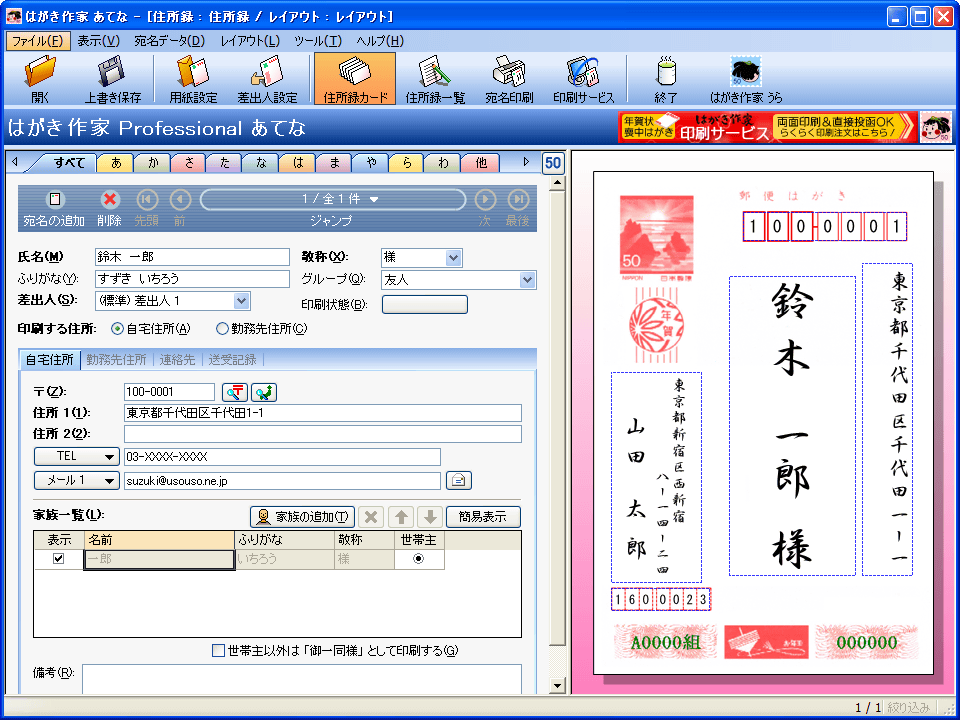The image size is (960, 720).
Task: Open the 敬称 honorific dropdown
Action: 454,258
